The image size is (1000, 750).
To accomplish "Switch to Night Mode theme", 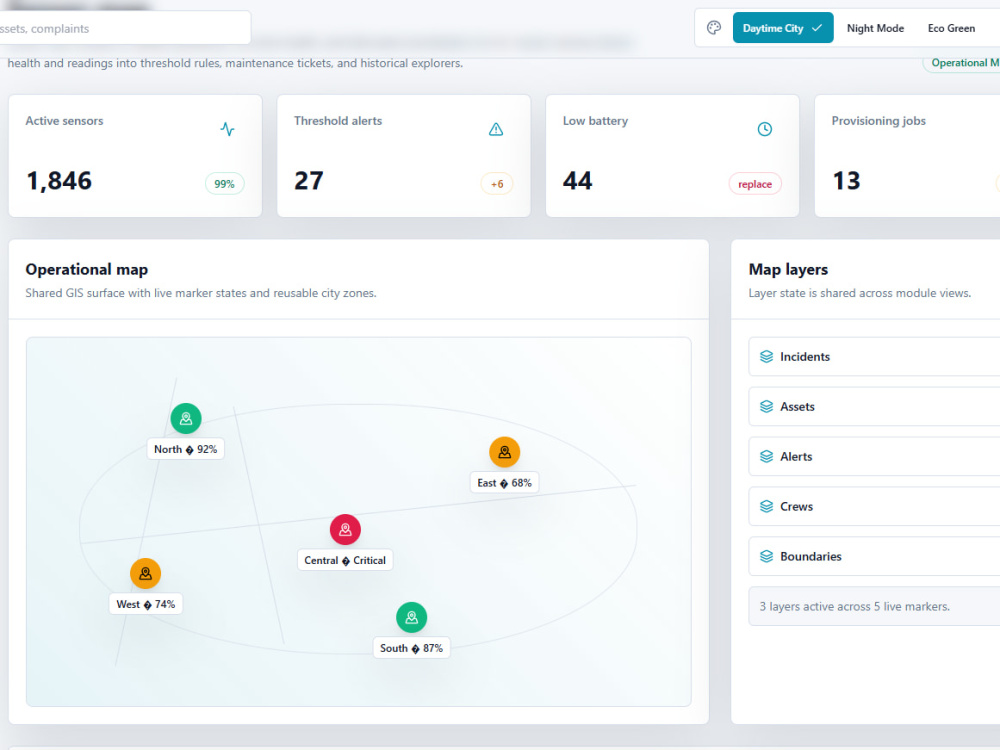I will (875, 28).
